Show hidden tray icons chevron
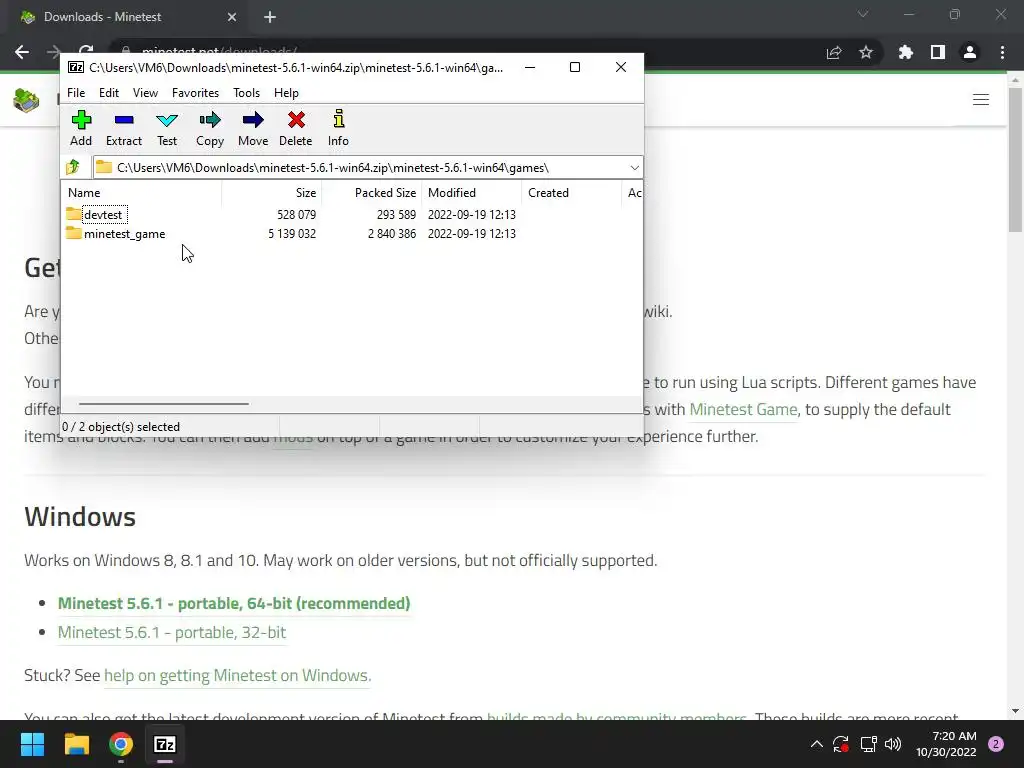 (816, 744)
